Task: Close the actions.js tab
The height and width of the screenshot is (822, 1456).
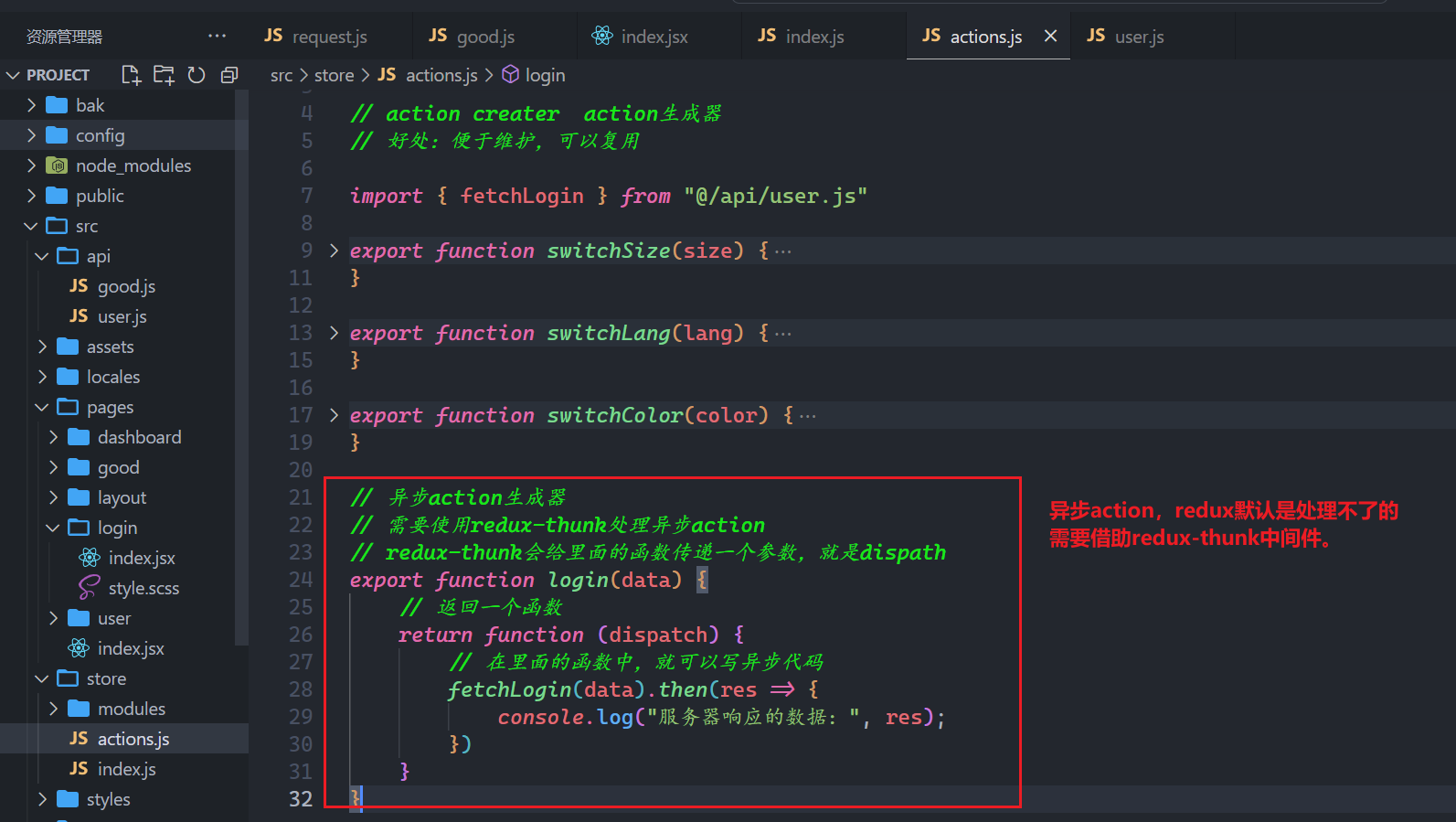Action: pos(1050,36)
